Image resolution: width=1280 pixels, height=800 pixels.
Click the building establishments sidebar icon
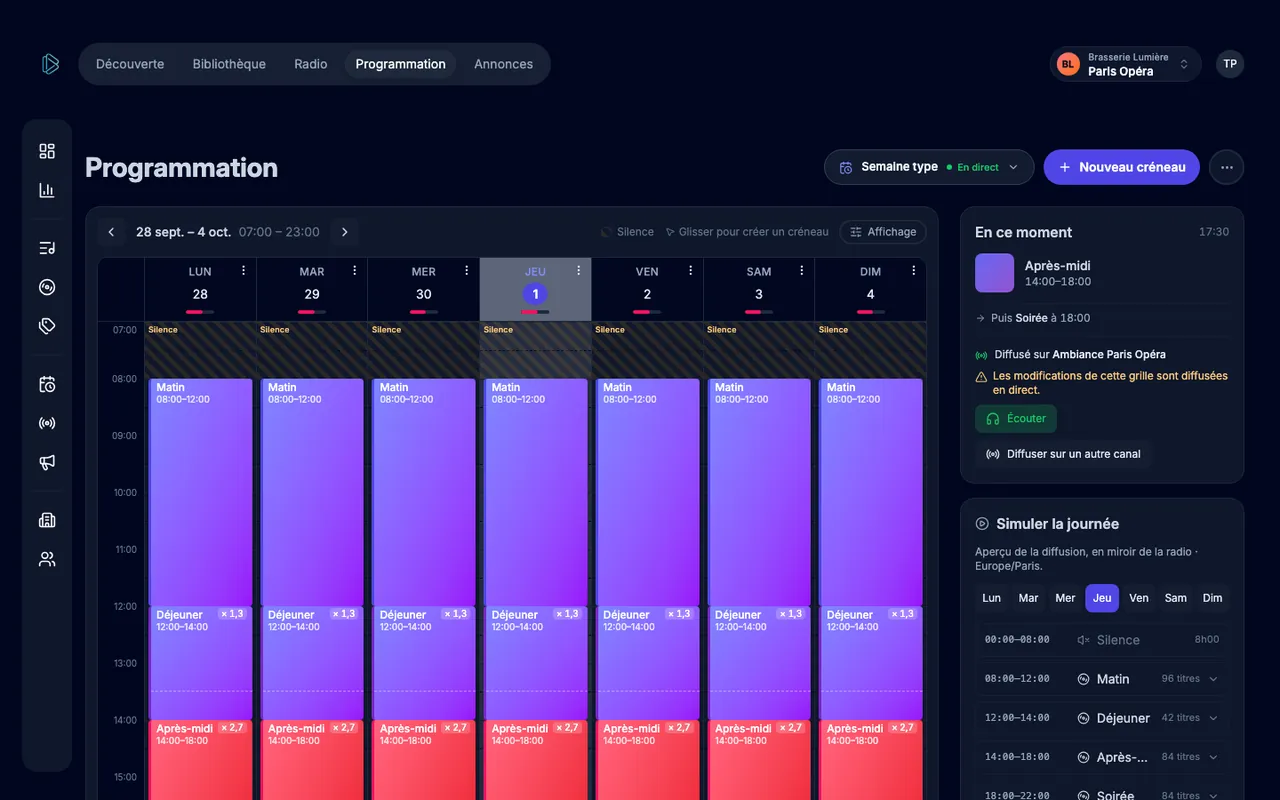coord(47,520)
